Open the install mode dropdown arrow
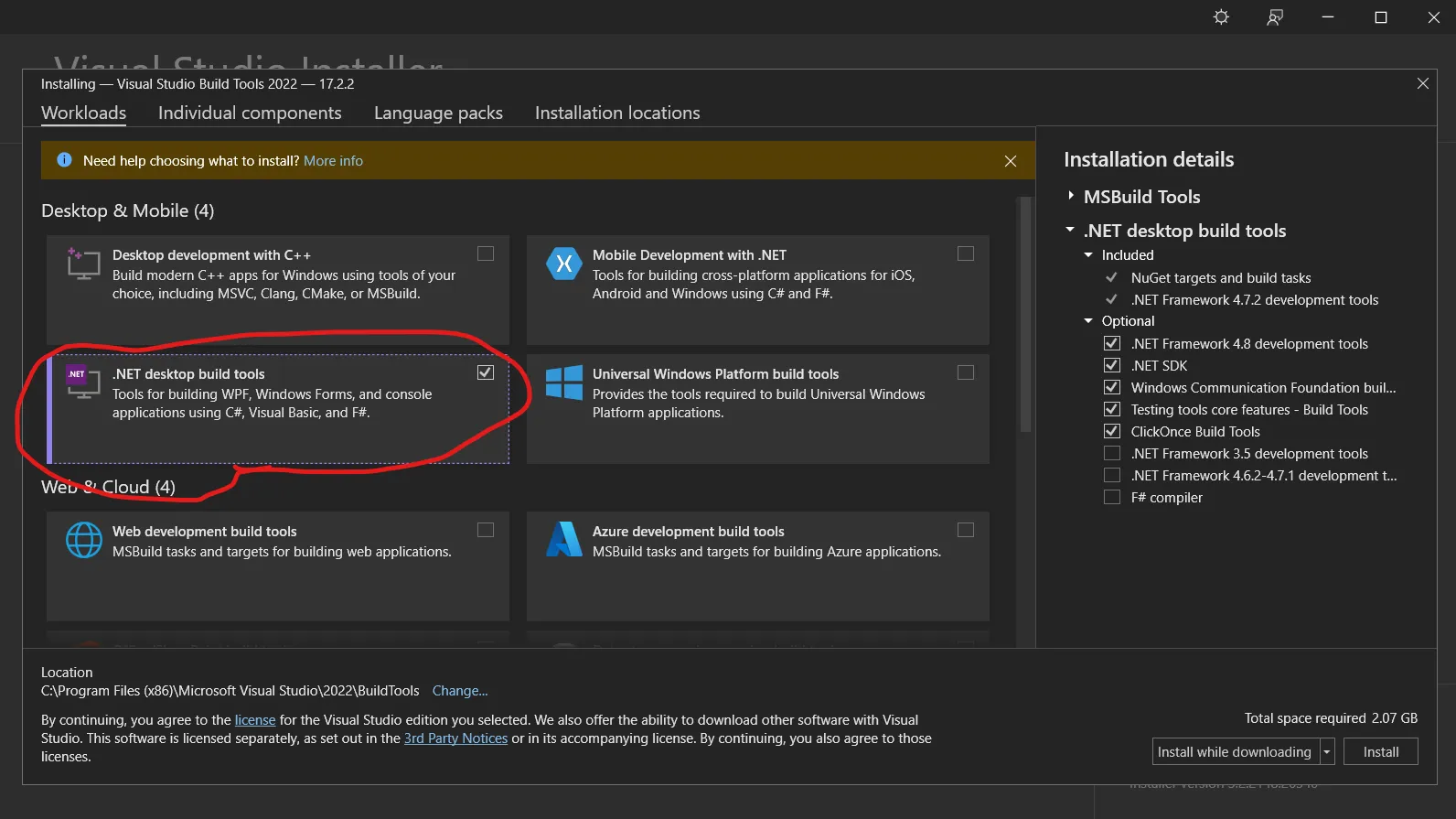 pos(1326,752)
